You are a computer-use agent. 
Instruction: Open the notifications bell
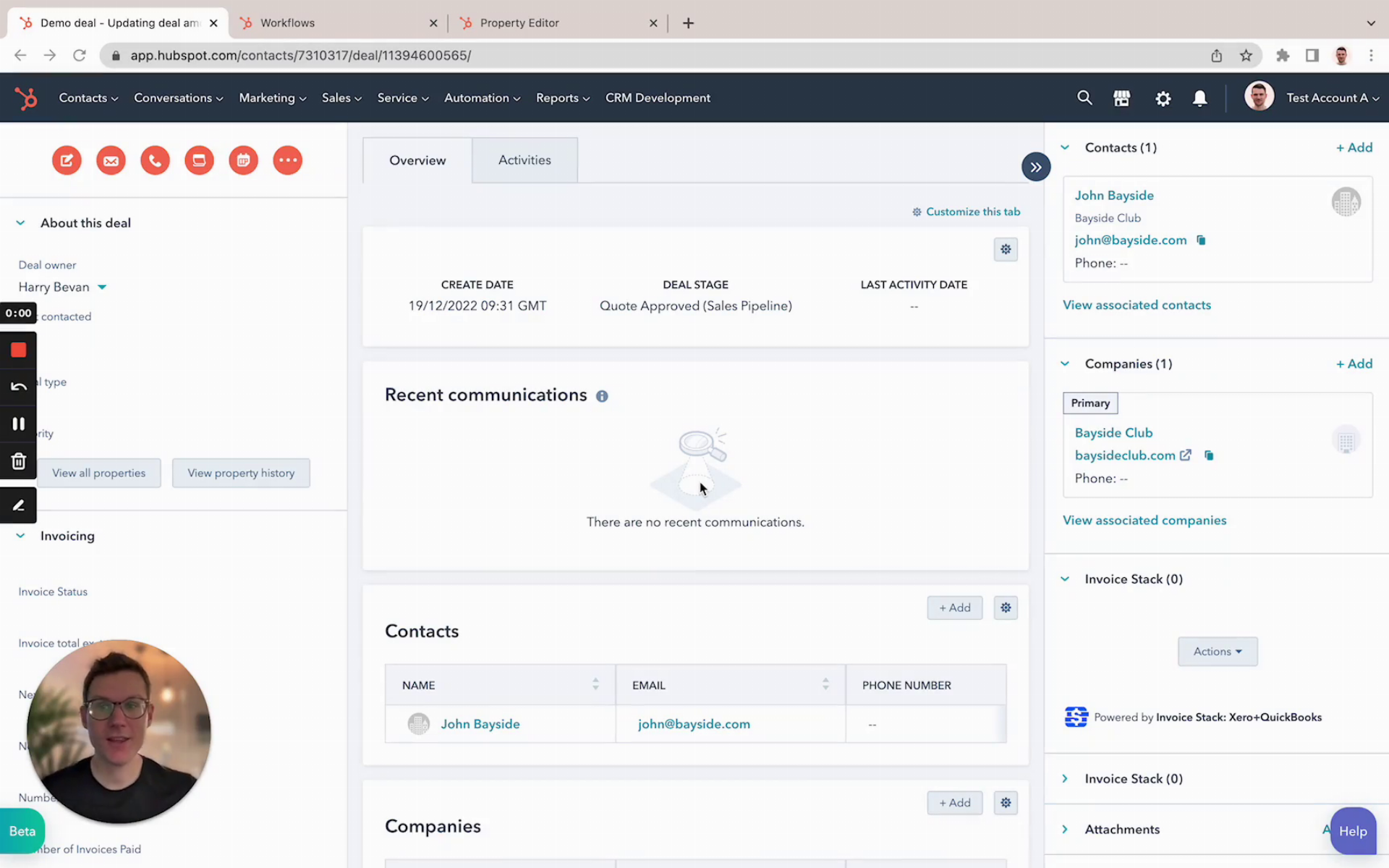[x=1199, y=98]
